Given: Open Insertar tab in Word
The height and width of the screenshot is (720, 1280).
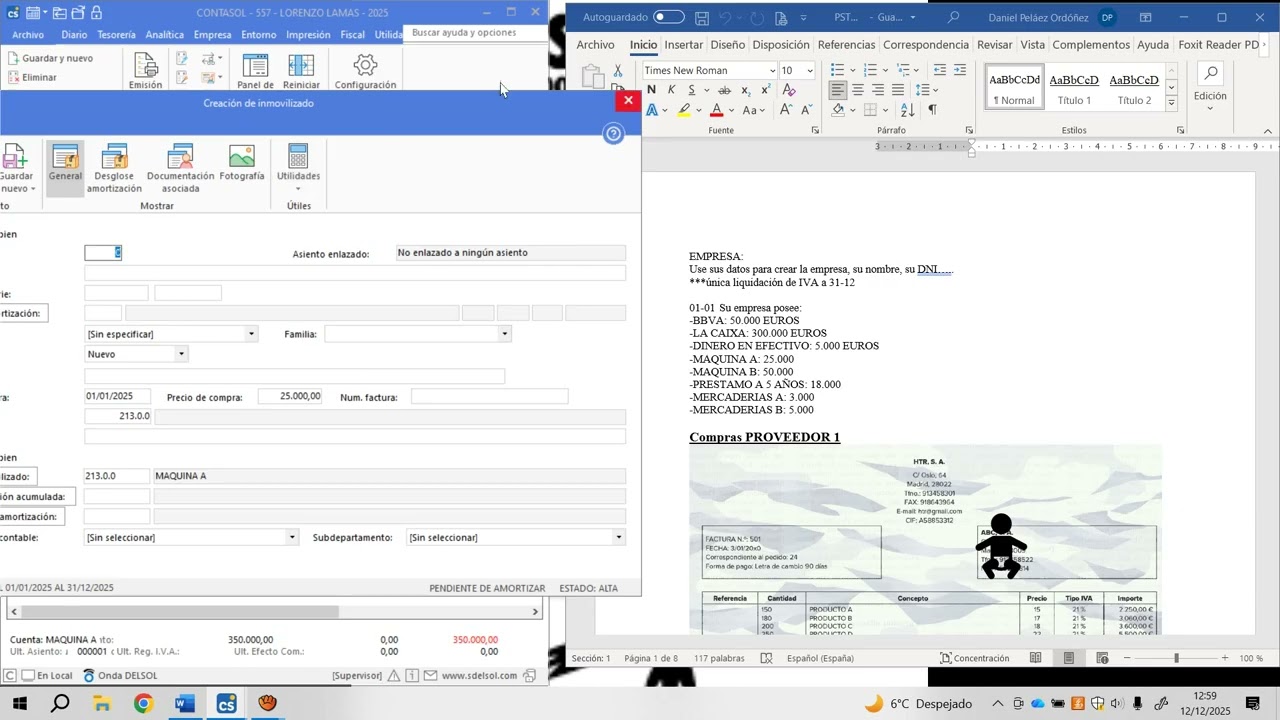Looking at the screenshot, I should tap(684, 45).
